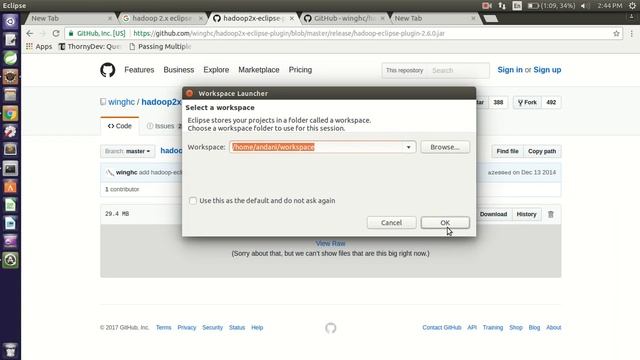Launch Google Chrome from the Ubuntu launcher
This screenshot has width=640, height=360.
tap(10, 113)
